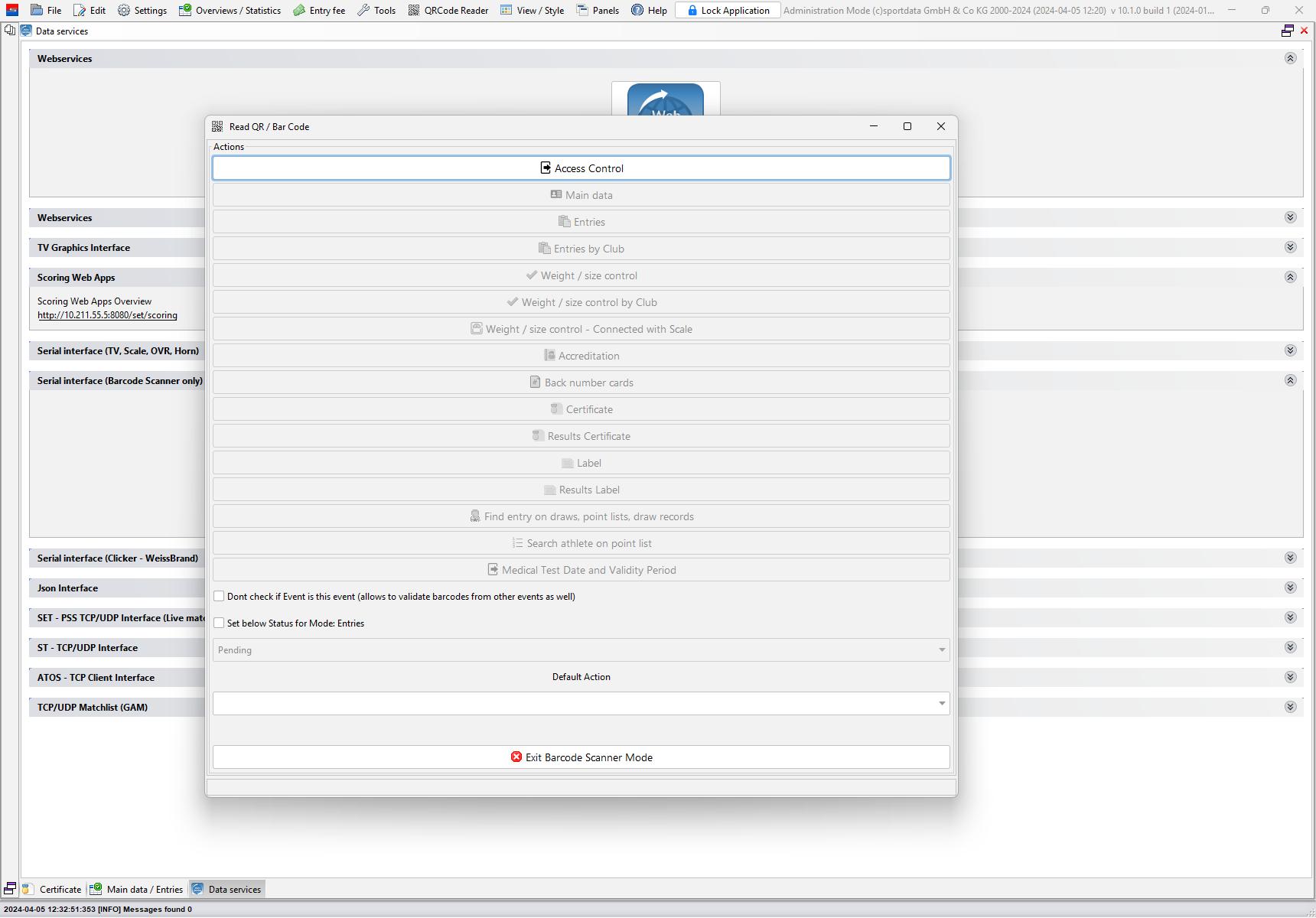Viewport: 1316px width, 918px height.
Task: Click the bottom-left window layout icon
Action: 10,888
